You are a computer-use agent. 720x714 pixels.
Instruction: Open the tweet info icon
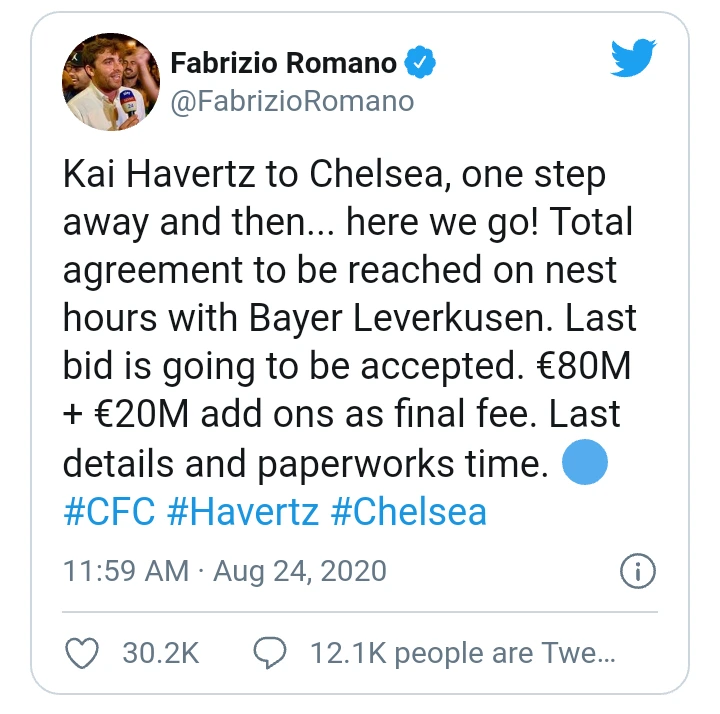point(637,571)
